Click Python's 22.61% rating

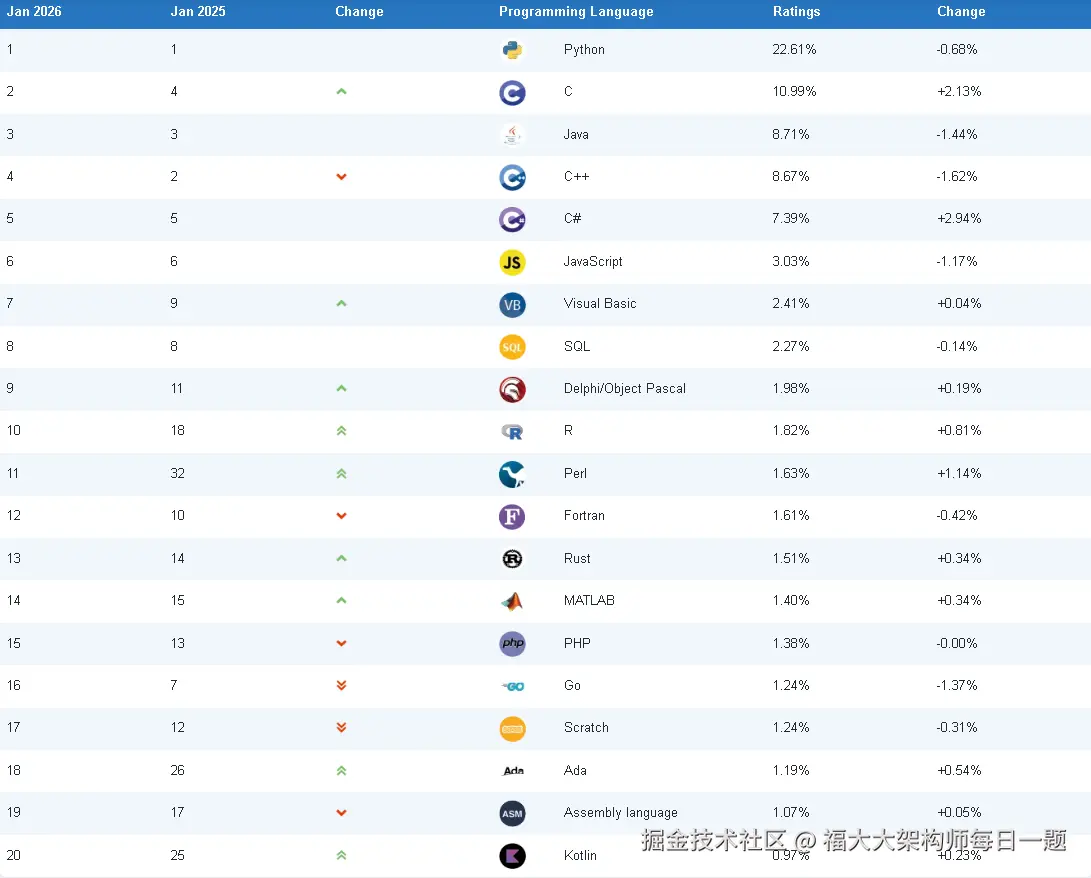click(794, 49)
